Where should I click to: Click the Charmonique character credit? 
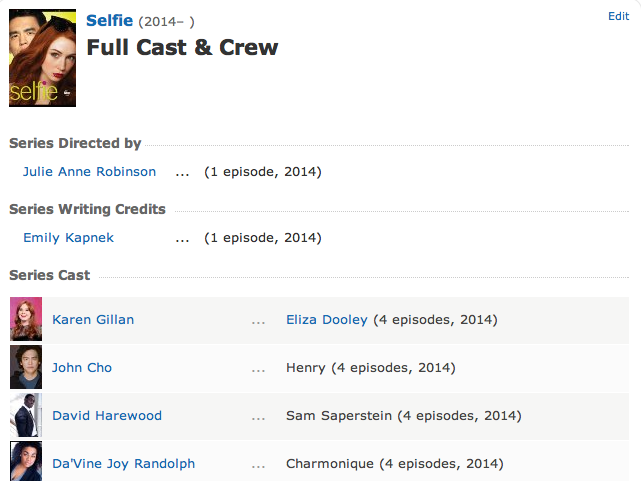click(x=330, y=464)
